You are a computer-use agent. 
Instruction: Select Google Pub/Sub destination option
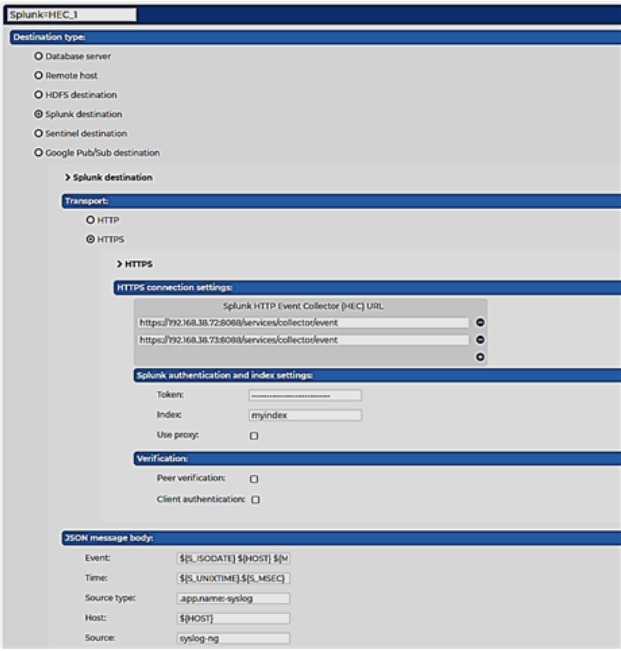[38, 153]
